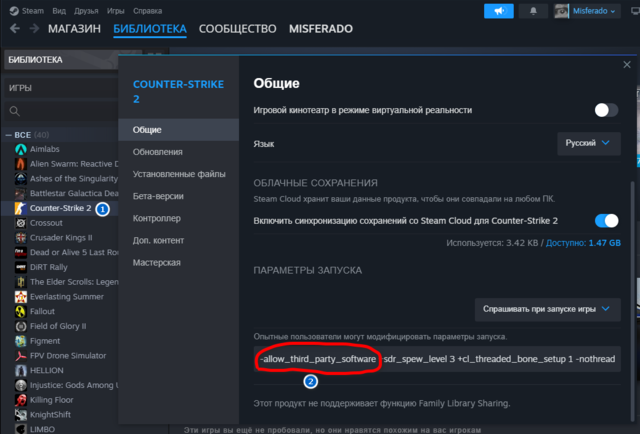Open the 'Спрашивать при запуске игры' dropdown

click(547, 310)
